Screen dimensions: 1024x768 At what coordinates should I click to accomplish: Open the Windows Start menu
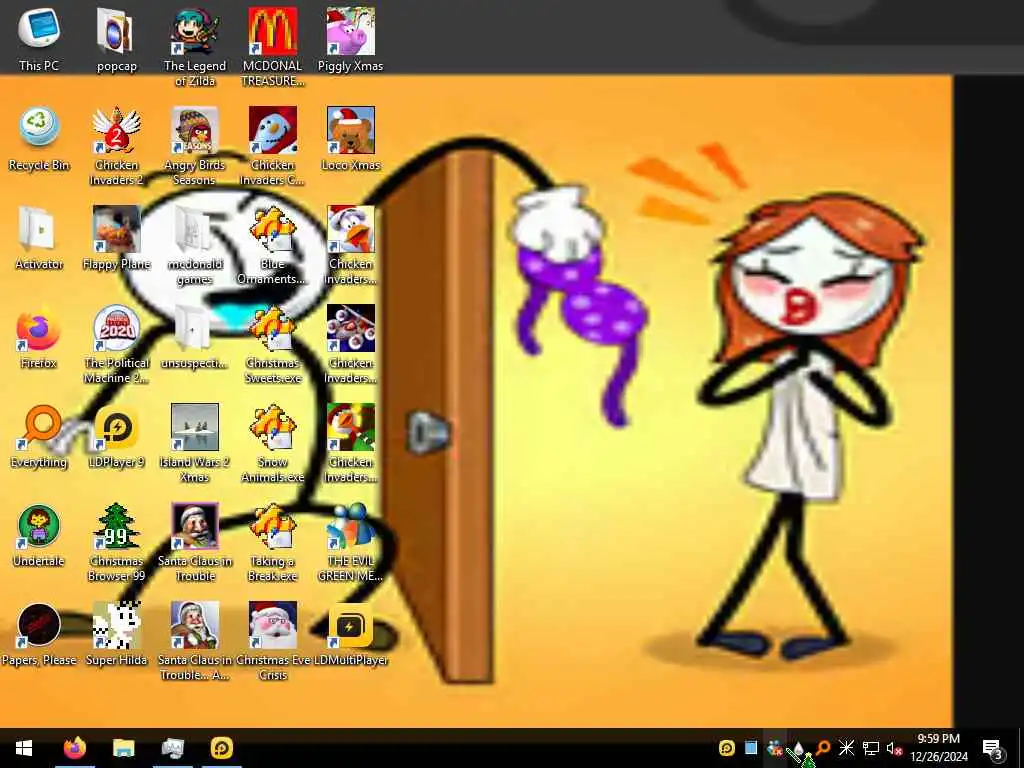pyautogui.click(x=24, y=748)
